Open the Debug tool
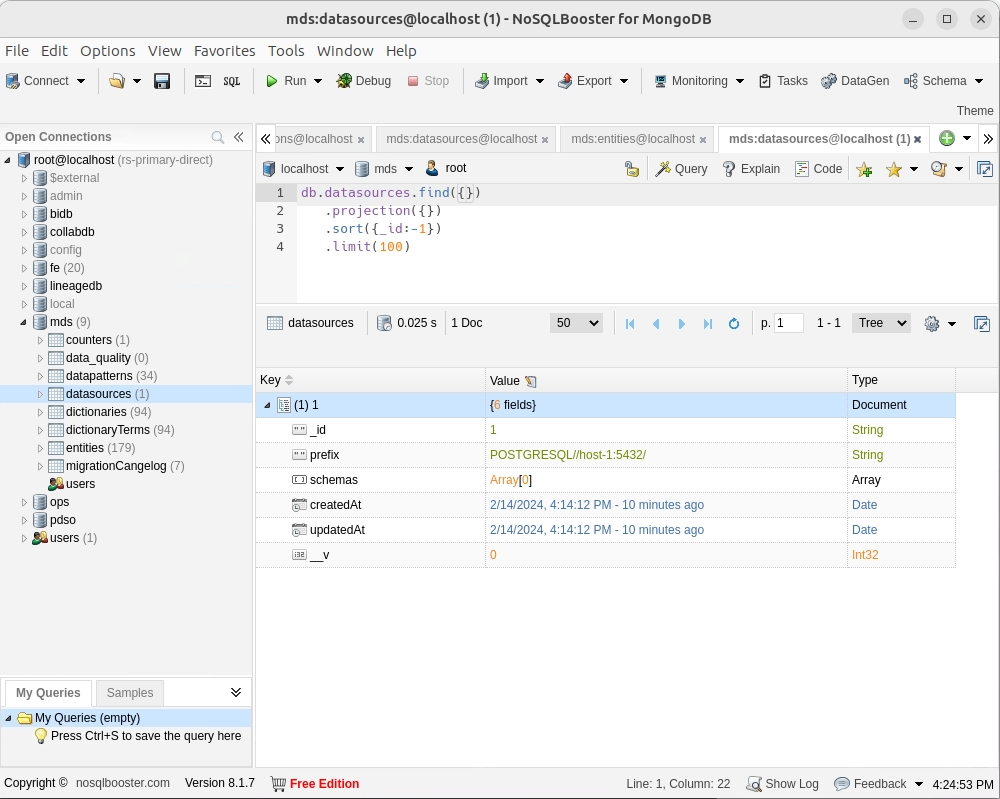This screenshot has height=799, width=1000. [363, 81]
